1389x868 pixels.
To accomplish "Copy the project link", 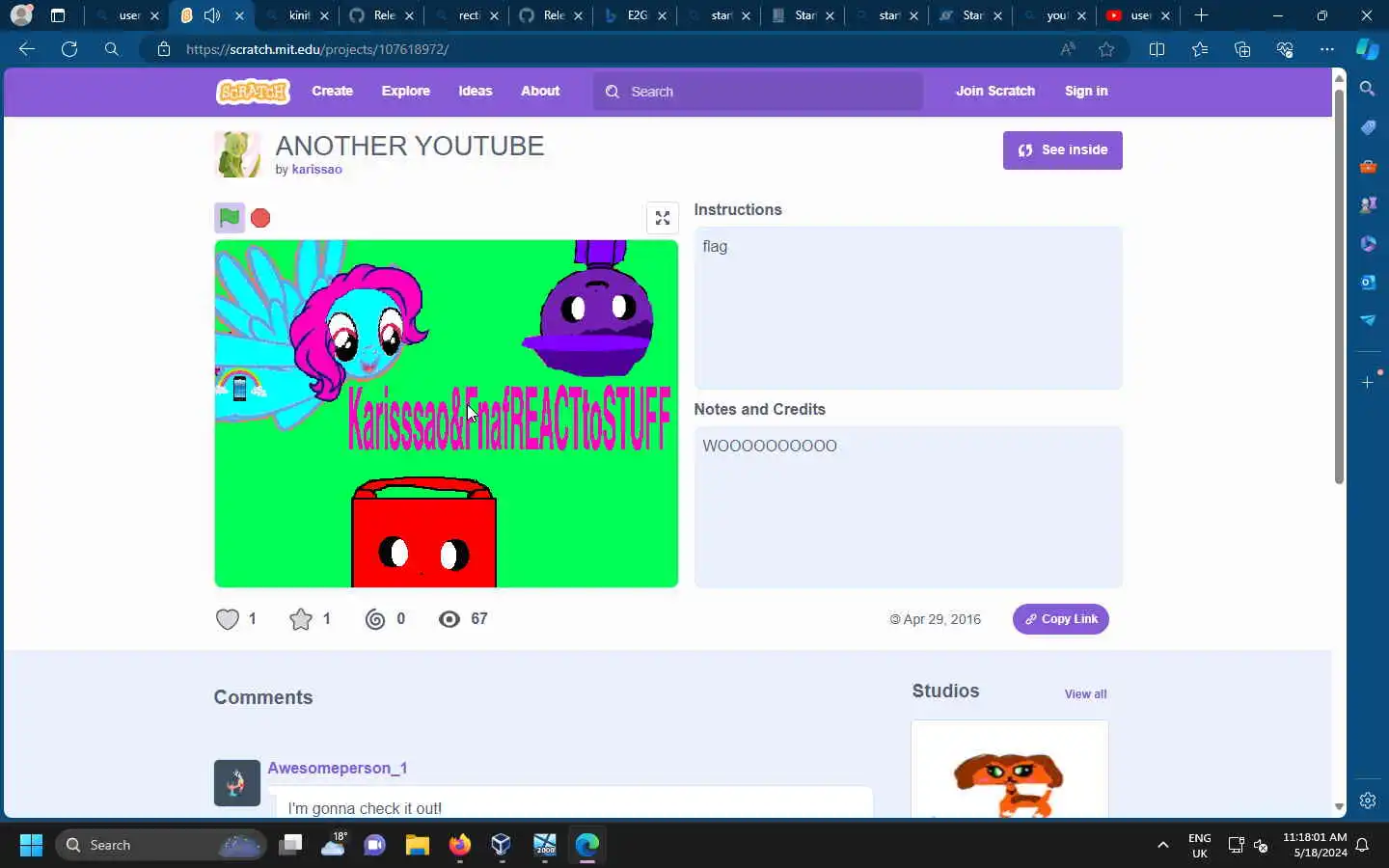I will (x=1060, y=619).
